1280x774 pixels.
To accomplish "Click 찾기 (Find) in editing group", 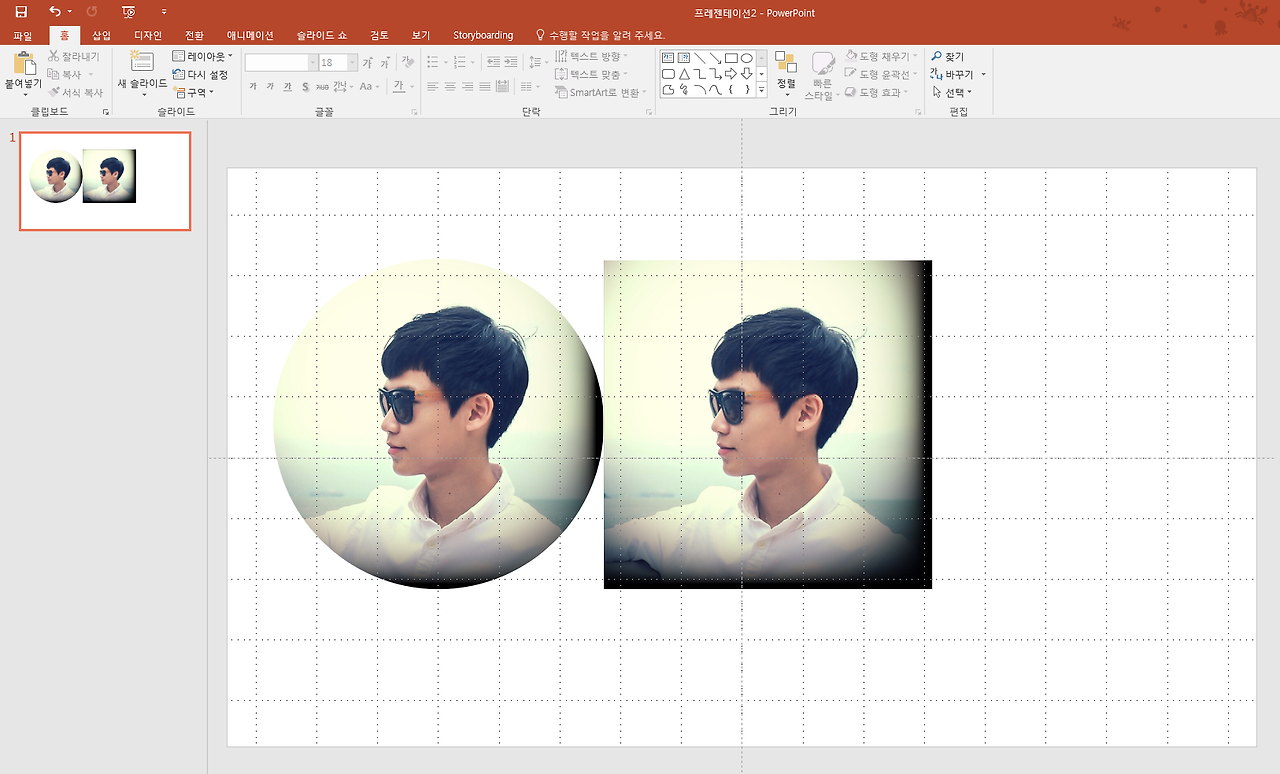I will pos(948,57).
